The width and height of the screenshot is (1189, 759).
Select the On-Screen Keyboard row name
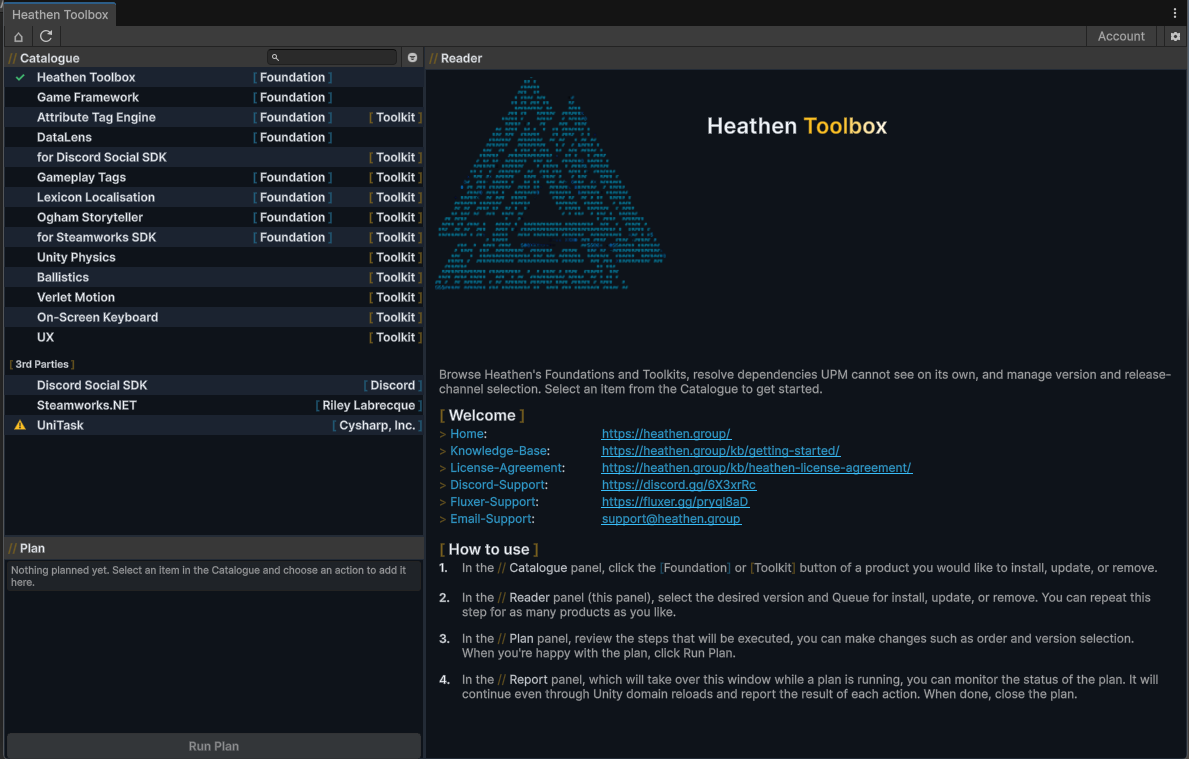point(97,318)
